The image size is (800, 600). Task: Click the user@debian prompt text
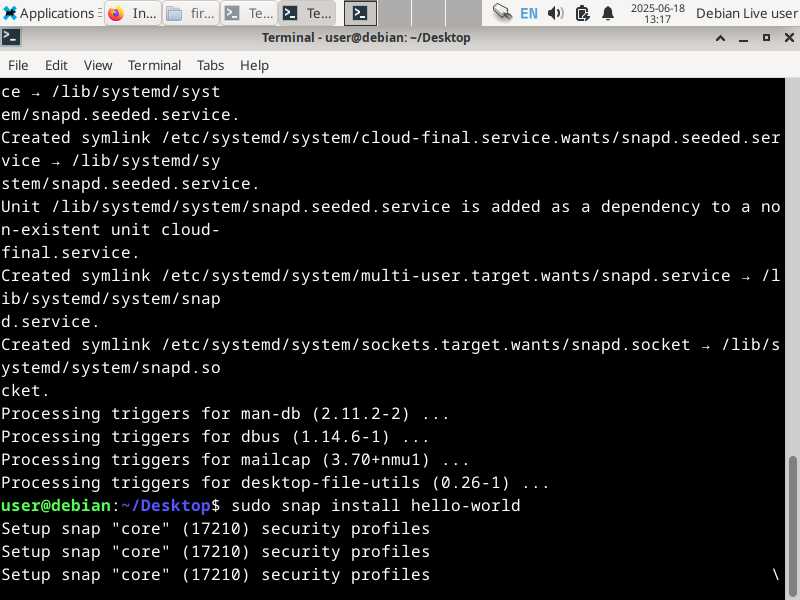(56, 506)
